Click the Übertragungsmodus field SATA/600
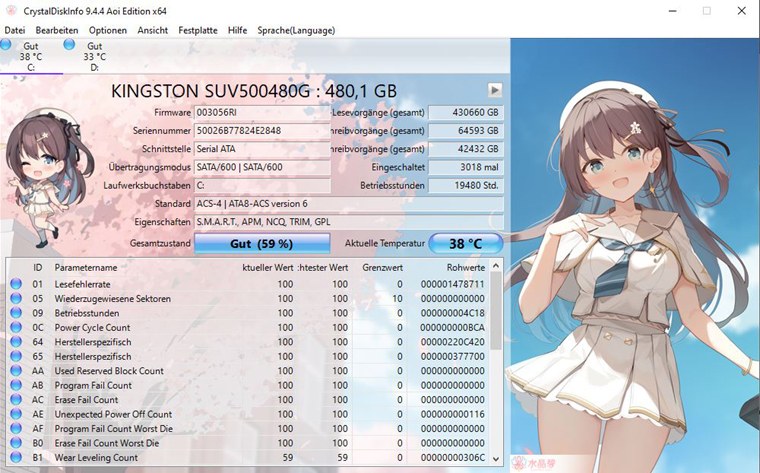This screenshot has width=760, height=473. point(262,167)
